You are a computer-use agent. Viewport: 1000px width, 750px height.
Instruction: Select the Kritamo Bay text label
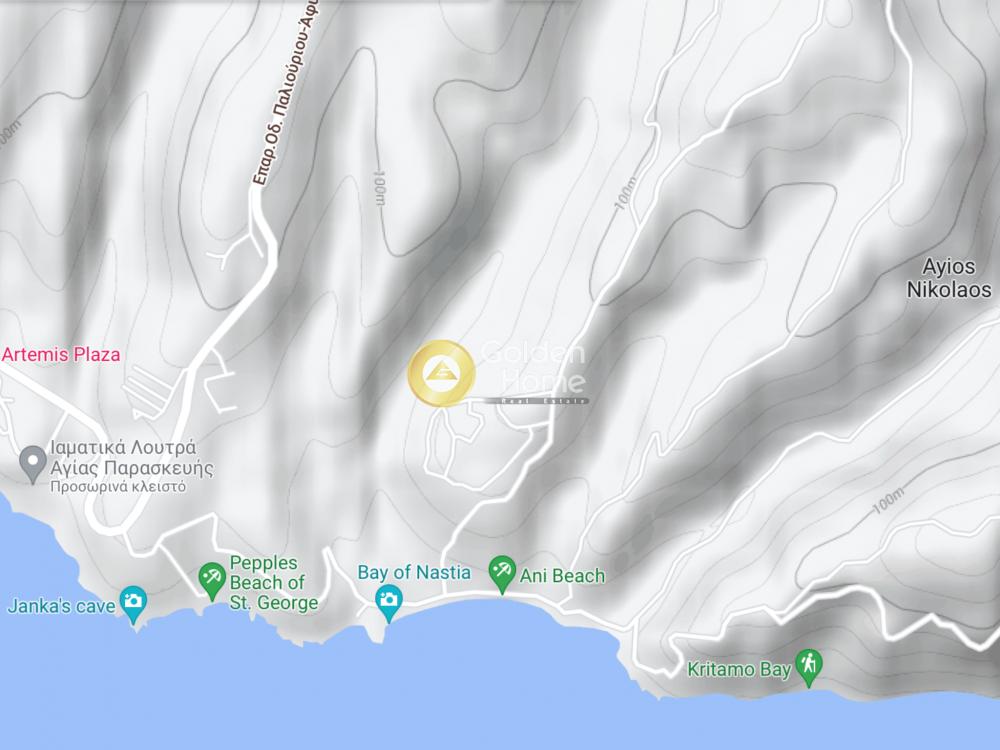[x=739, y=670]
